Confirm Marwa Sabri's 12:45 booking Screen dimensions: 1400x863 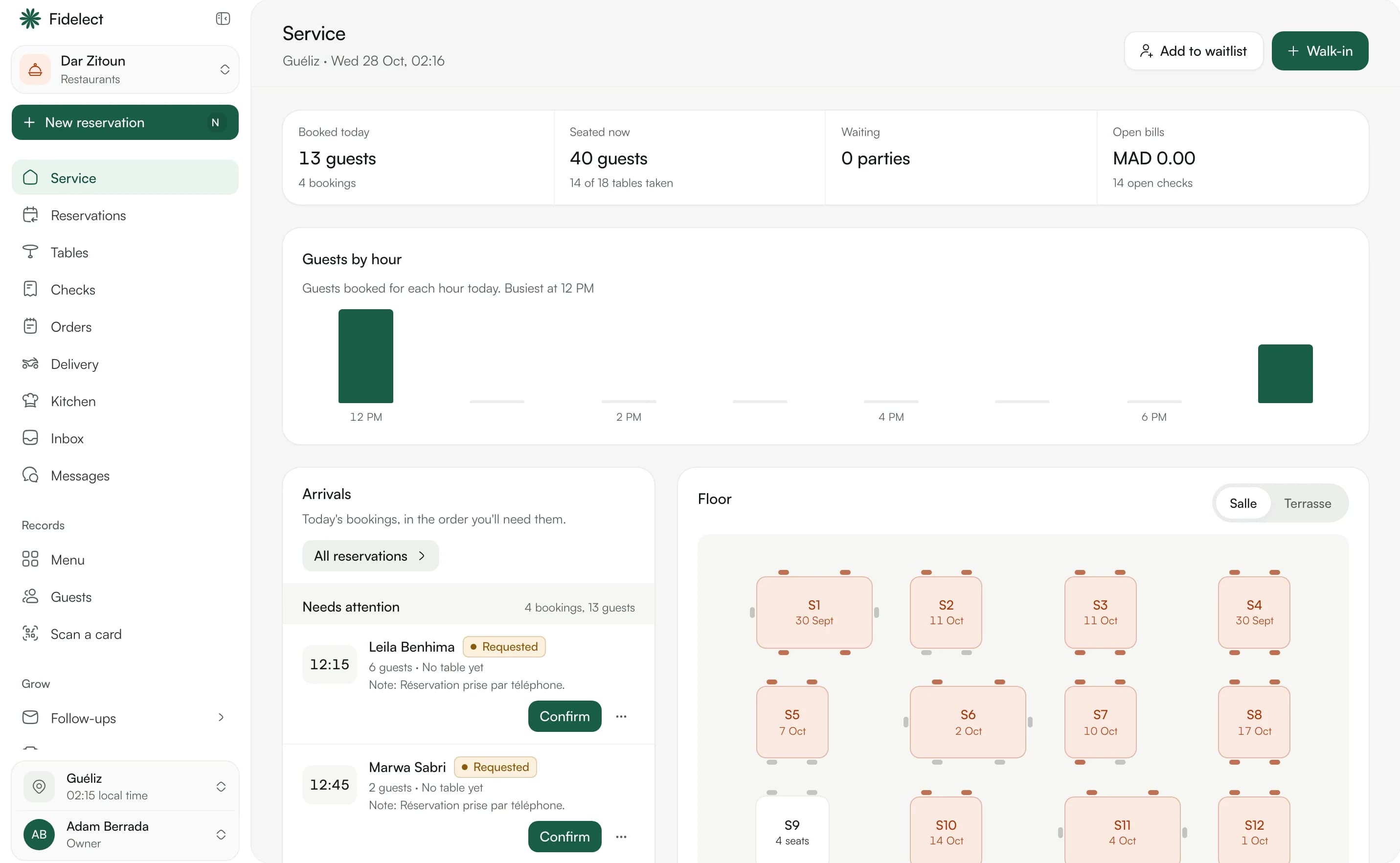(564, 836)
